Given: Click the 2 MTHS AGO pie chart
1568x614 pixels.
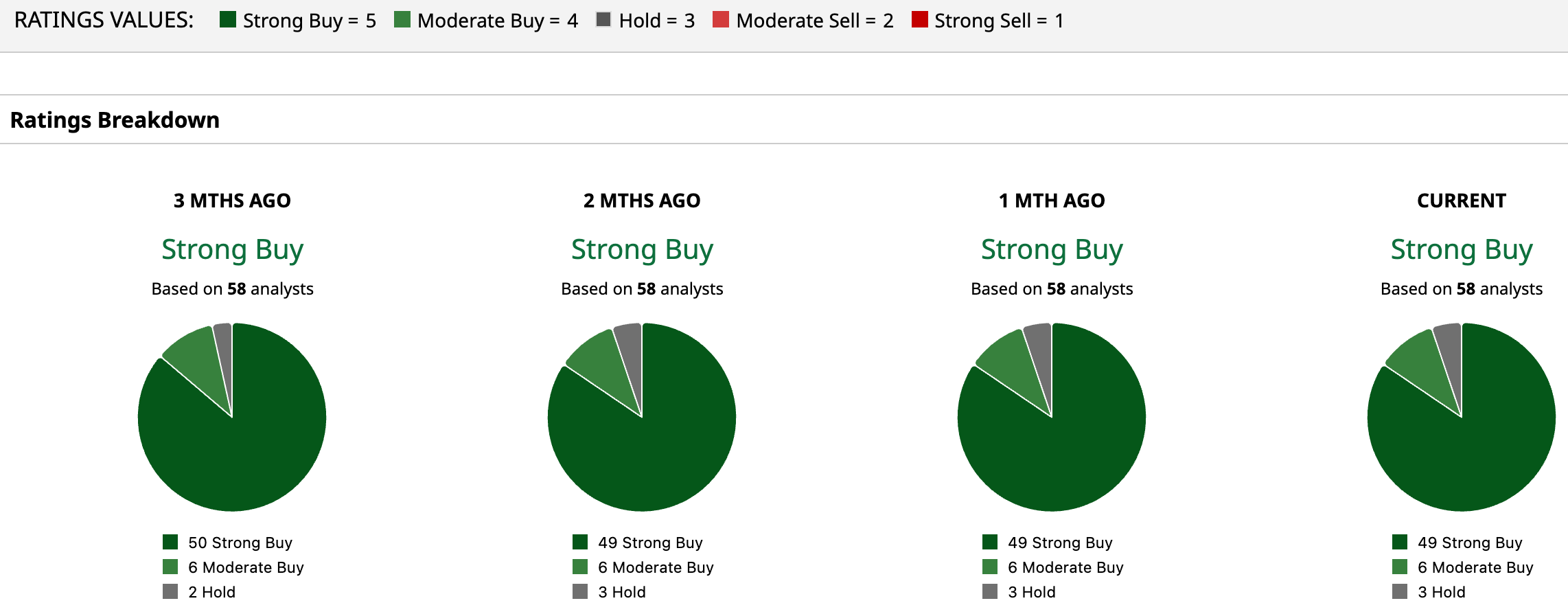Looking at the screenshot, I should point(642,417).
